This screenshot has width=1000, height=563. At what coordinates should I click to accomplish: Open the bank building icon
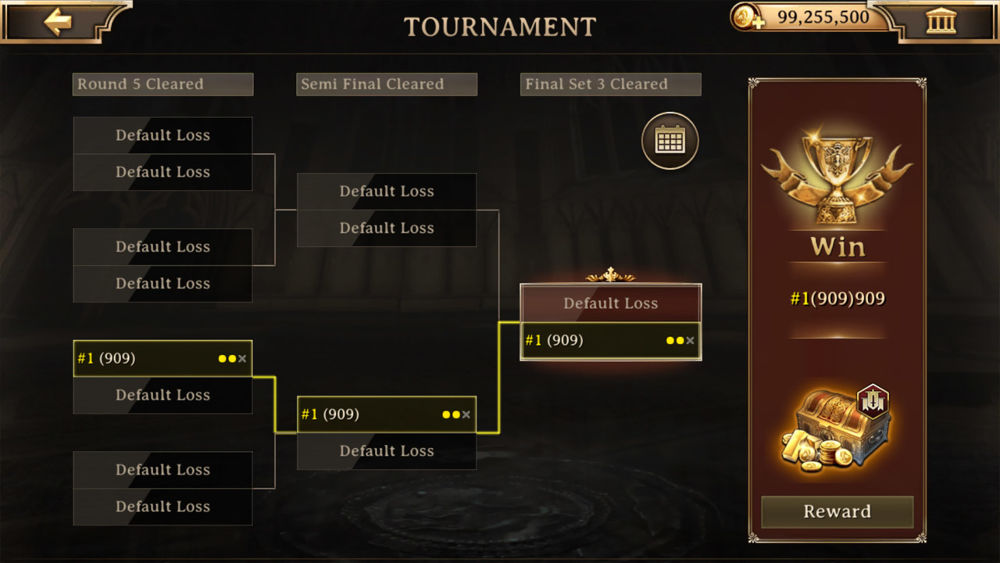coord(941,21)
